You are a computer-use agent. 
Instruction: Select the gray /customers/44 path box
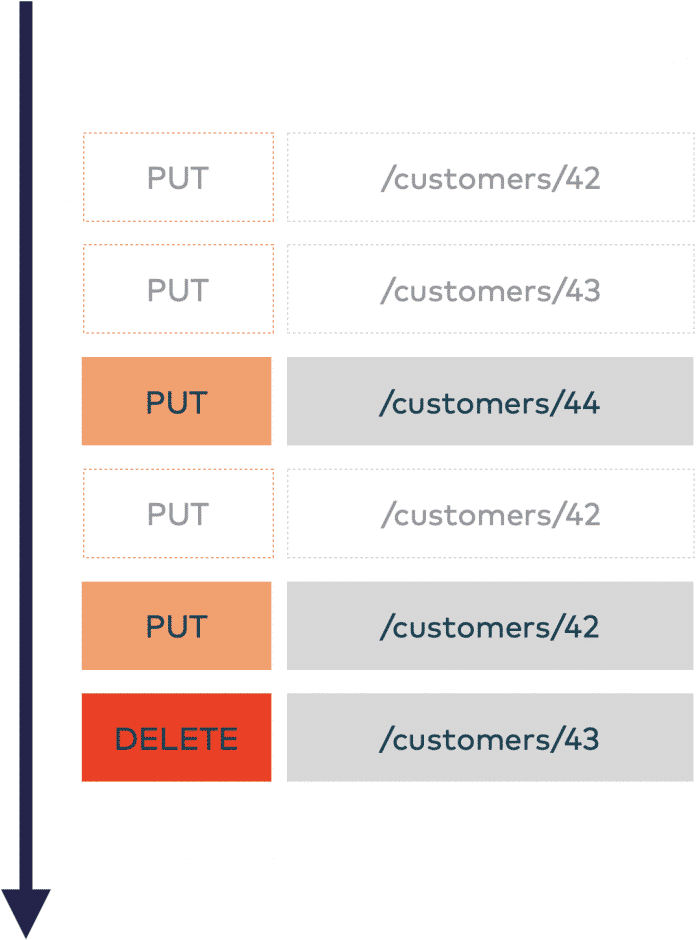pyautogui.click(x=490, y=401)
